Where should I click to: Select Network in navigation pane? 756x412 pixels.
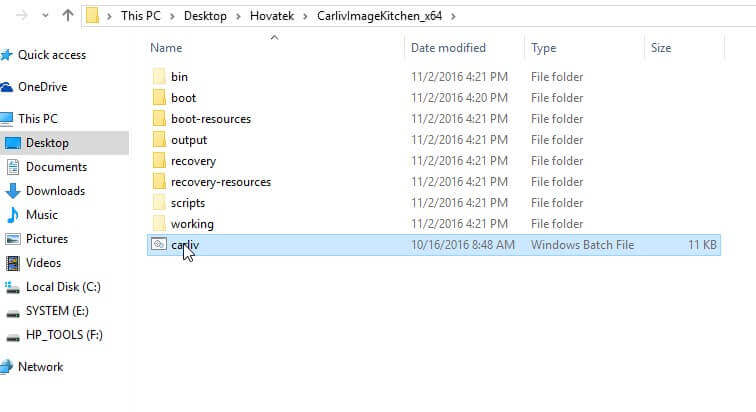click(x=40, y=367)
